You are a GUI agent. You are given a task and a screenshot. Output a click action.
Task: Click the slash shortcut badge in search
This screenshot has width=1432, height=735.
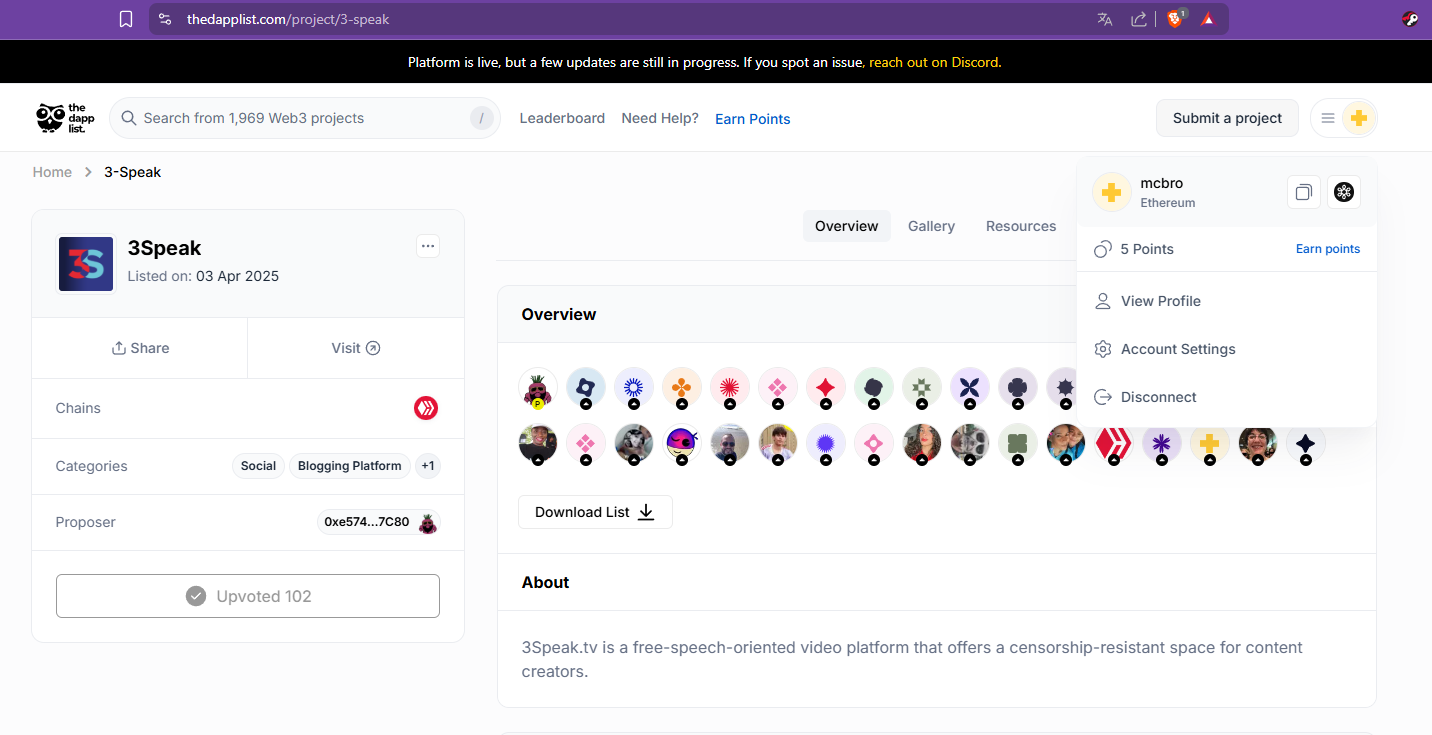click(482, 118)
